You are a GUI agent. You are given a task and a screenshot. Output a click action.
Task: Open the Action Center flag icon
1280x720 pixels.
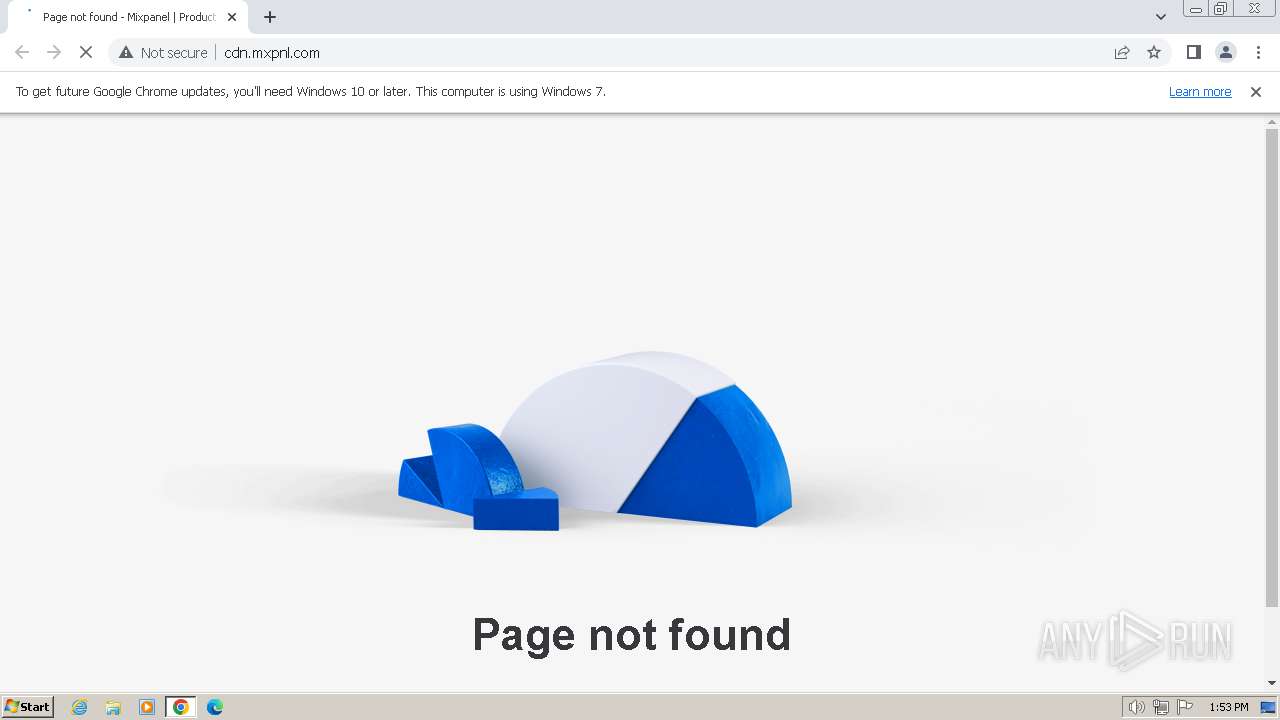(x=1185, y=707)
